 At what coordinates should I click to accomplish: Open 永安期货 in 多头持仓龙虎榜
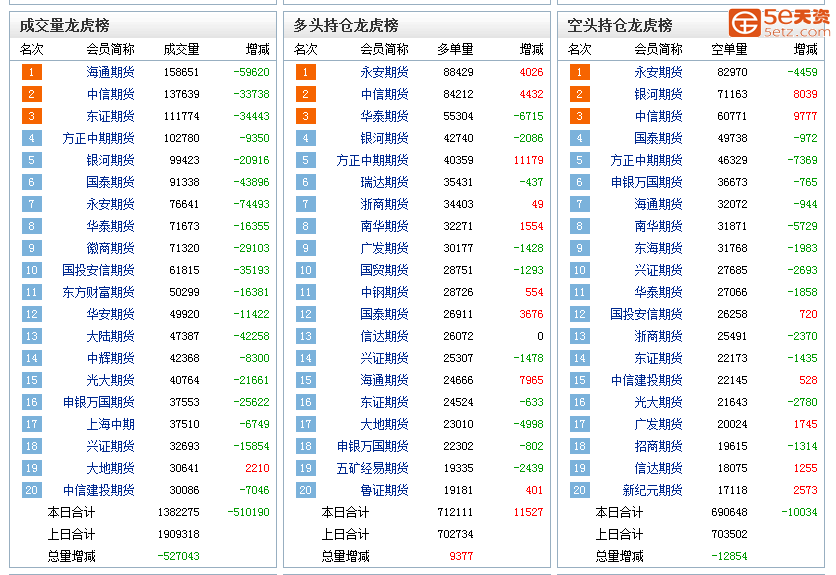pos(384,72)
